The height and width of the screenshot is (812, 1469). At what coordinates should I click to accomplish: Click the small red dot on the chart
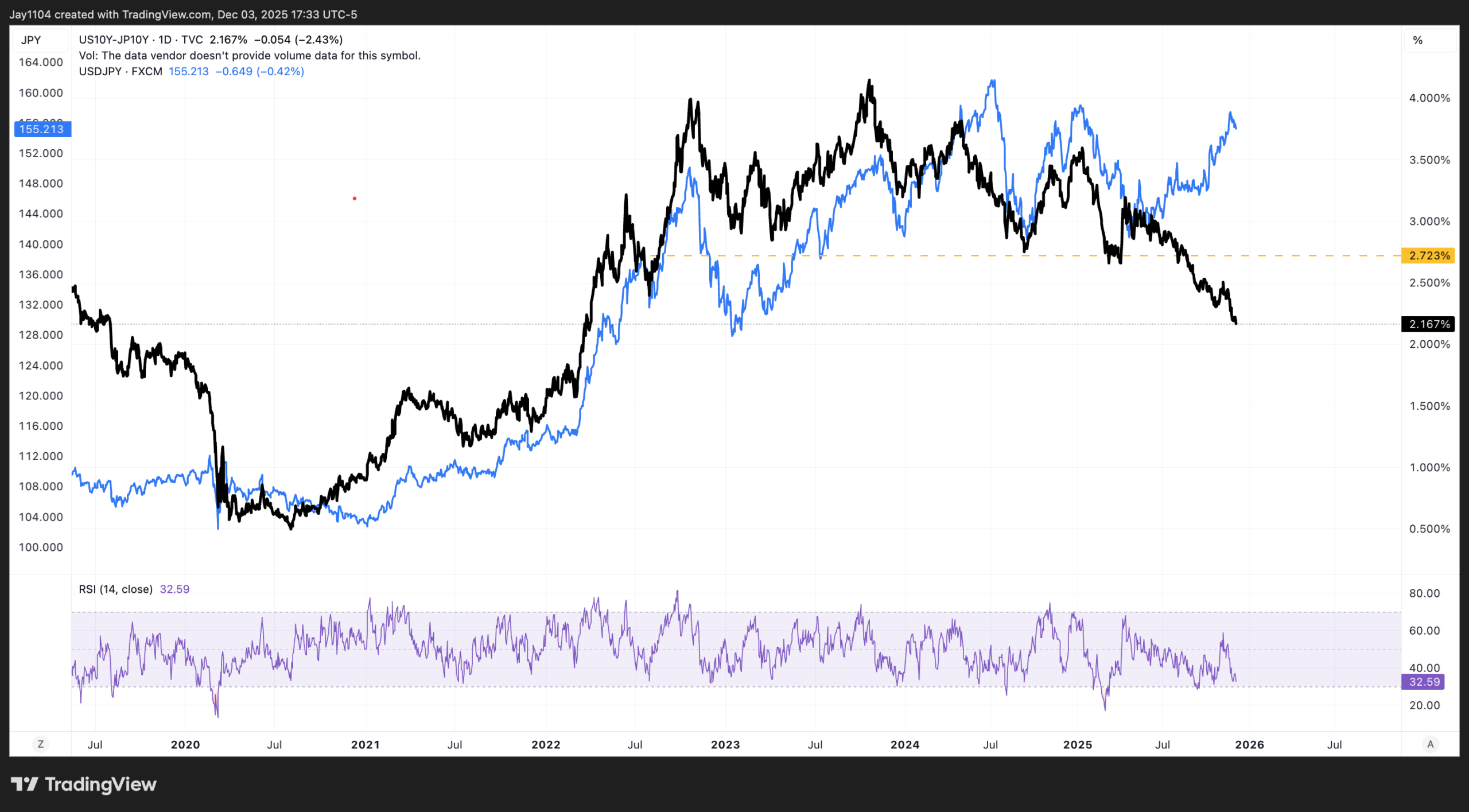click(355, 199)
